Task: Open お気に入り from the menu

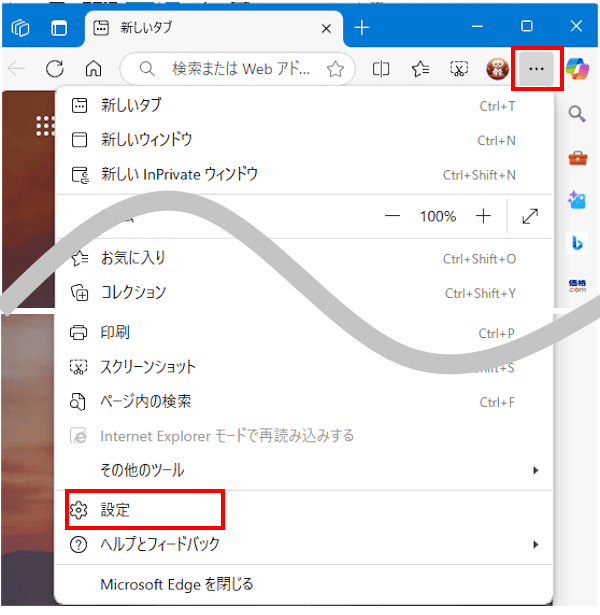Action: click(x=304, y=258)
